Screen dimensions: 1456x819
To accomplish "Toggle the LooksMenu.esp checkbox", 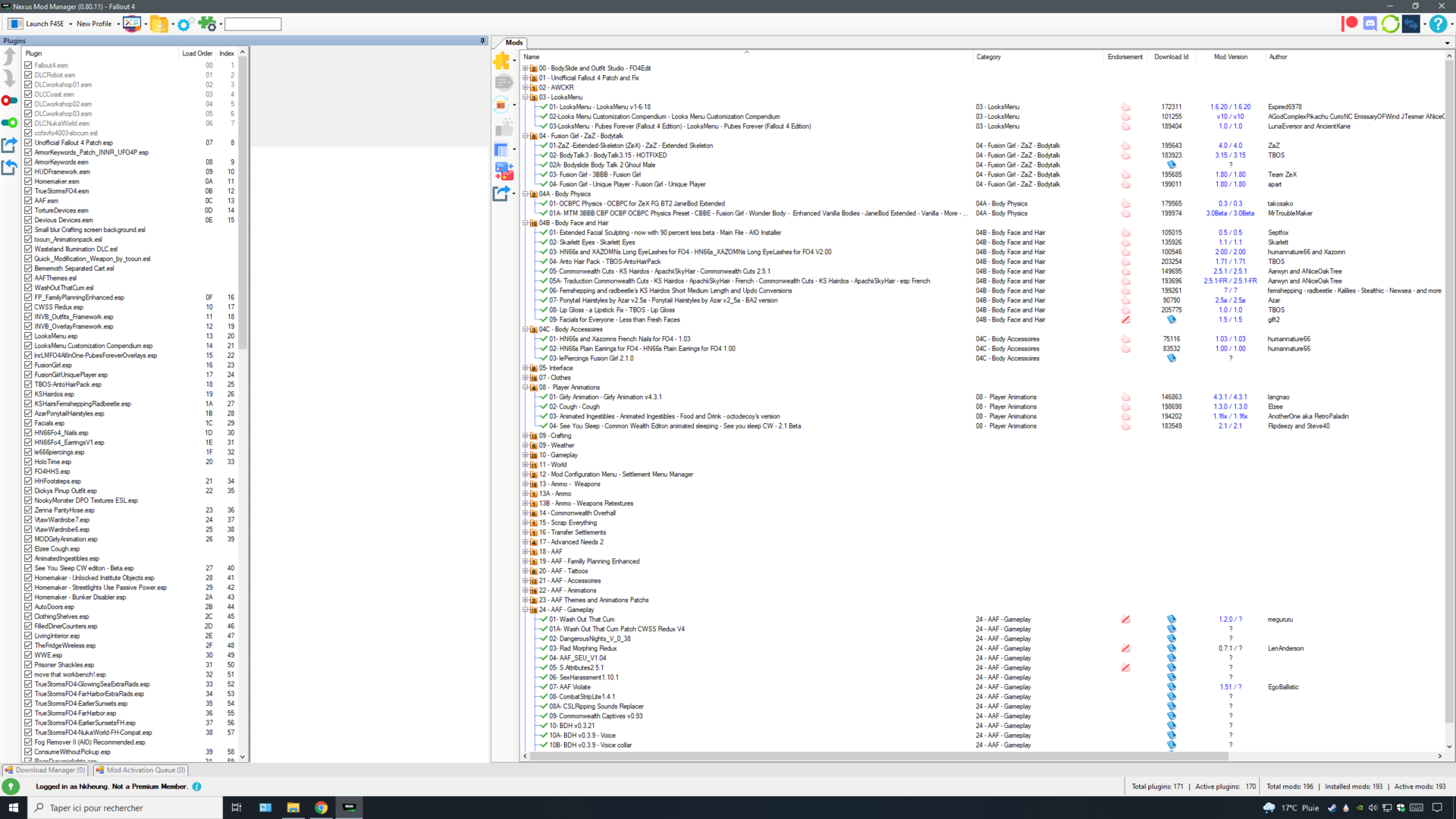I will (28, 336).
